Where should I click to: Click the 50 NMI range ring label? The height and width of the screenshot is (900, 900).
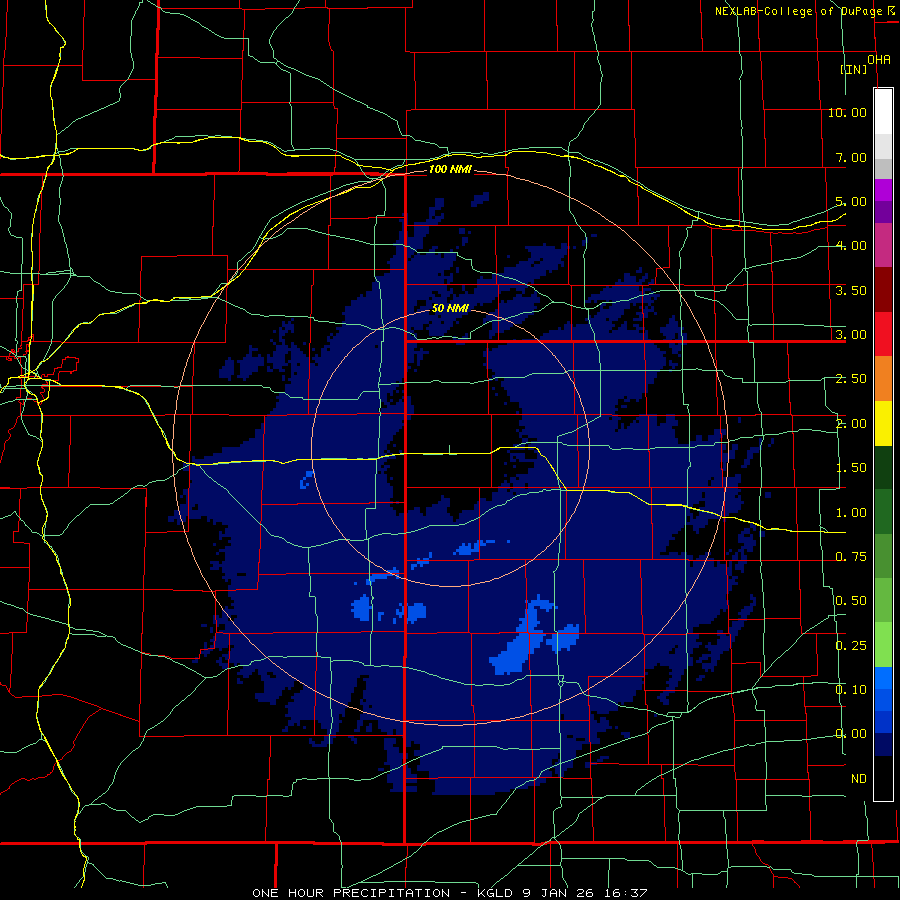(450, 308)
